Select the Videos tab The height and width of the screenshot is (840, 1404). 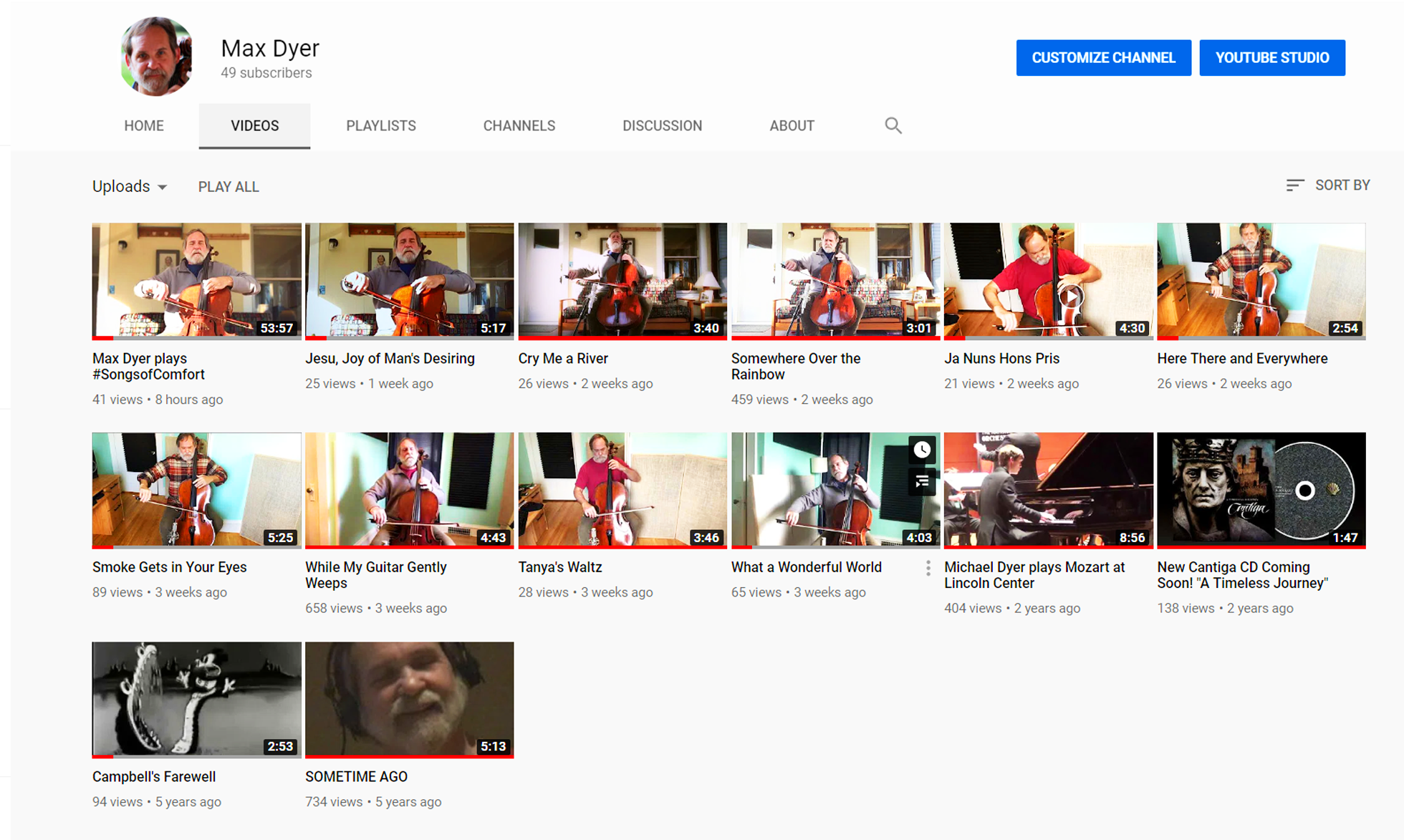254,125
